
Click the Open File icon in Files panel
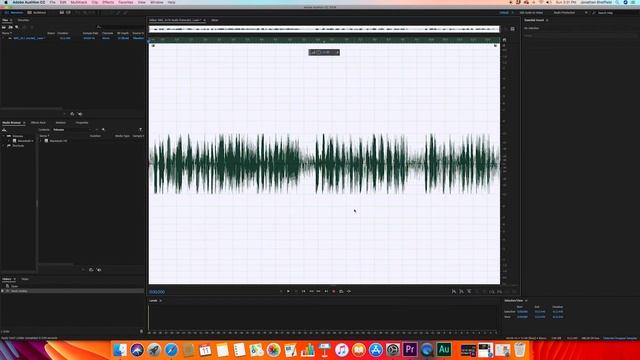point(4,27)
